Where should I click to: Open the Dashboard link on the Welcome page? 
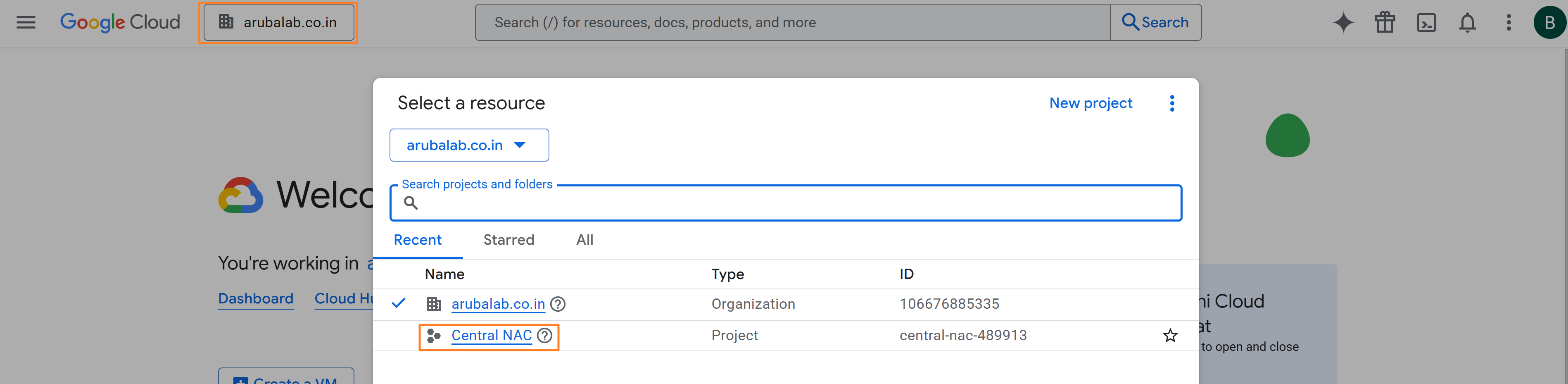[x=256, y=299]
